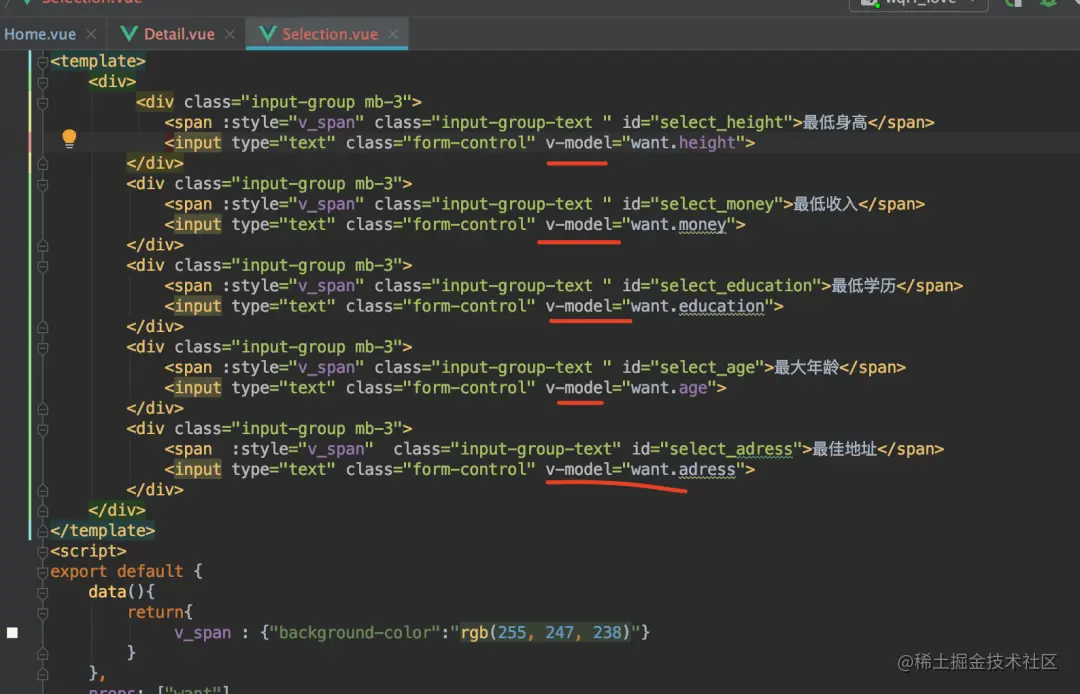Click the select_age id value
Image resolution: width=1080 pixels, height=694 pixels.
pyautogui.click(x=707, y=368)
